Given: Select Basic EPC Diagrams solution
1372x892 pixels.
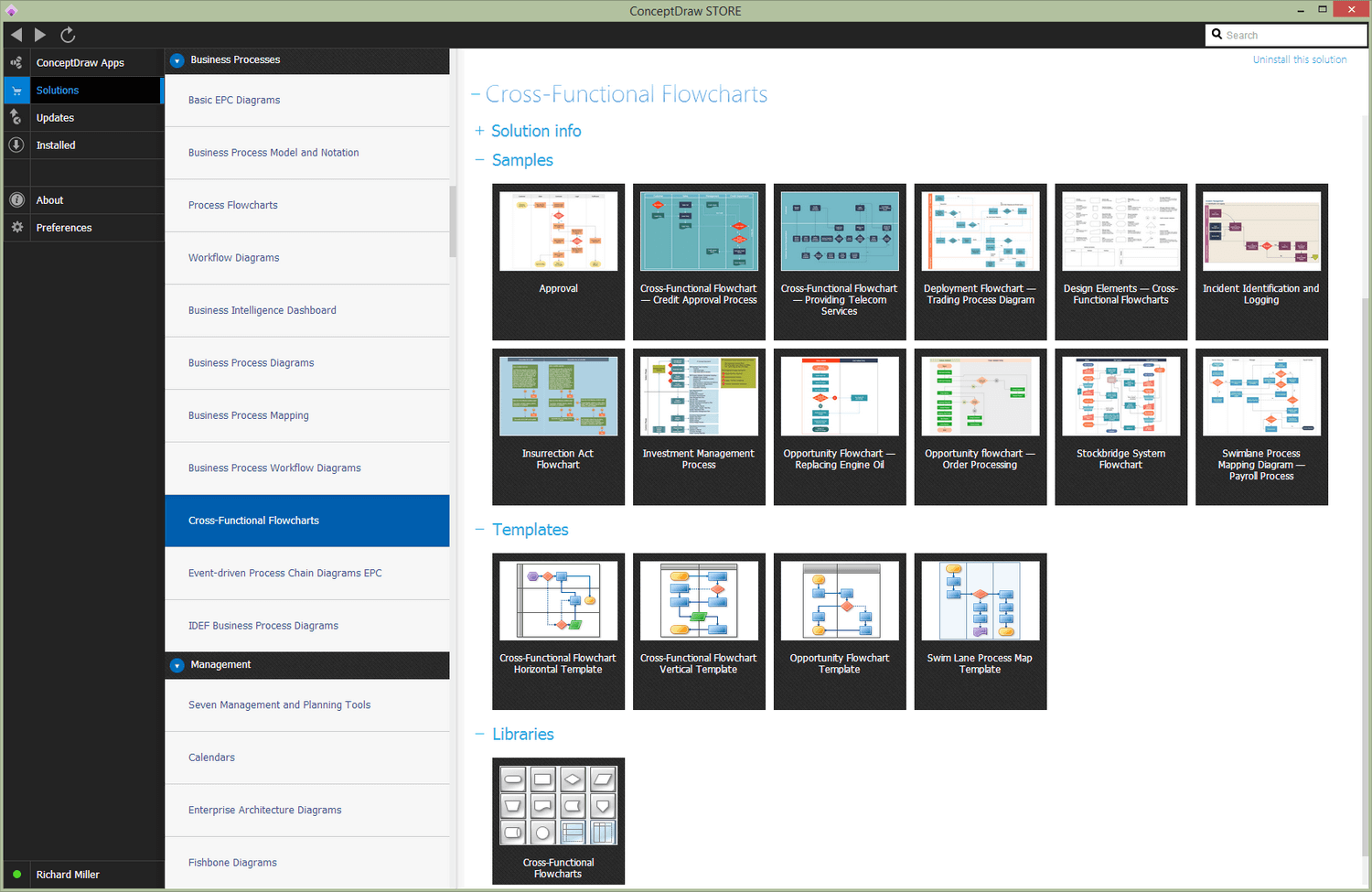Looking at the screenshot, I should (x=307, y=101).
